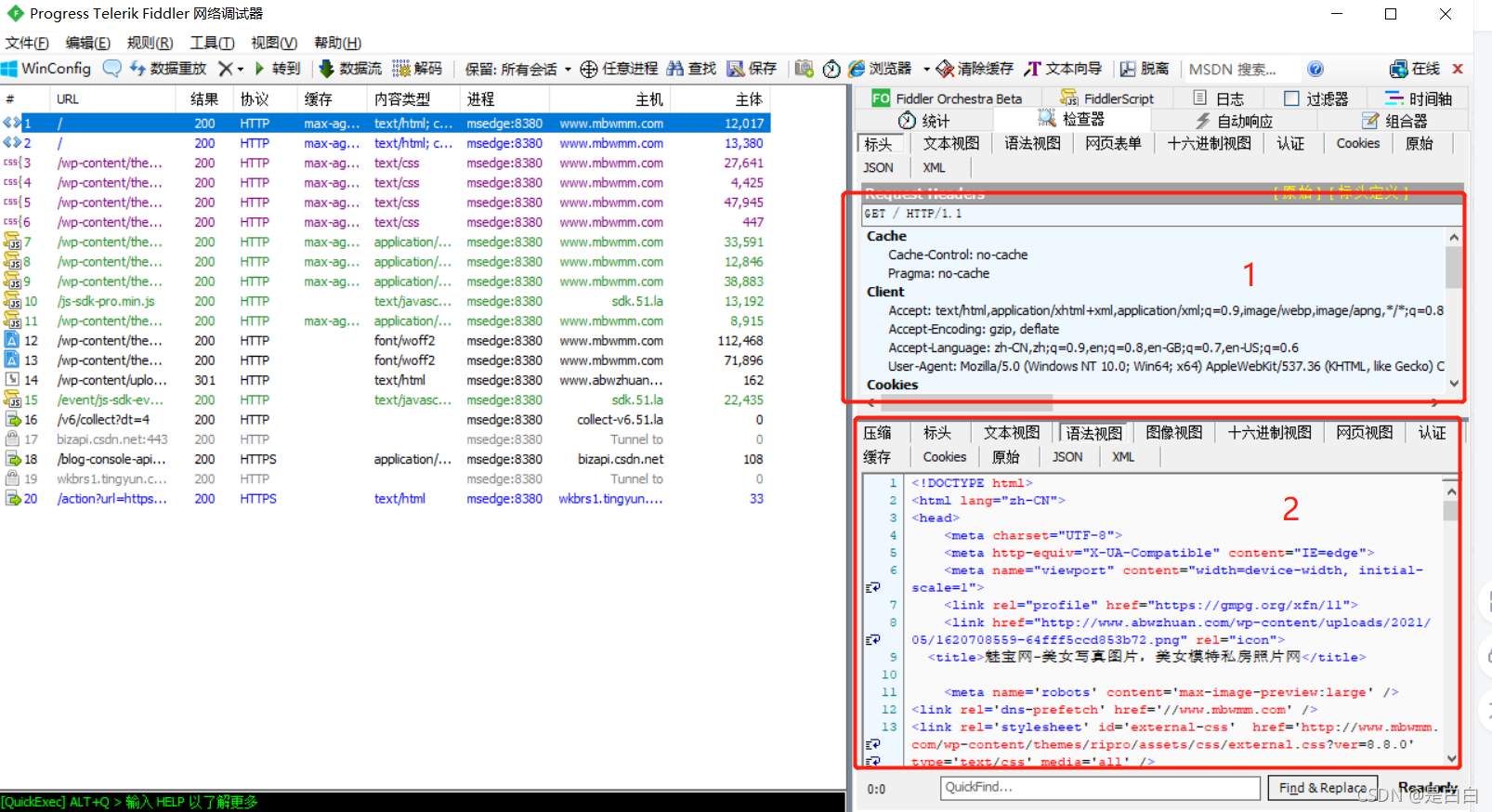Screen dimensions: 1492x812
Task: Open the 浏览器 dropdown arrow
Action: [x=926, y=69]
